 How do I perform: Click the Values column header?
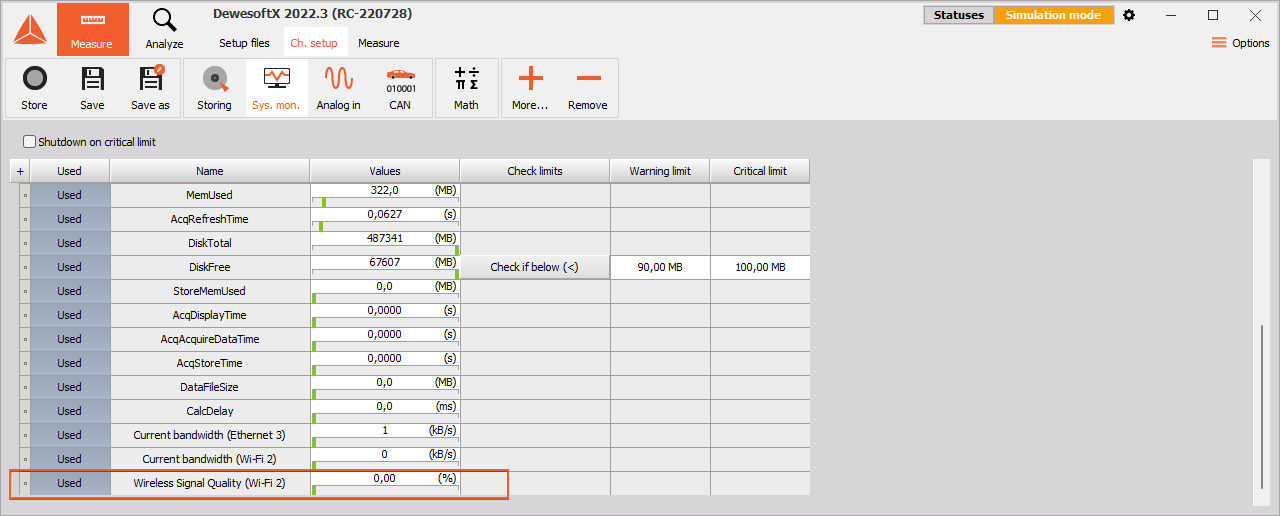pos(385,171)
